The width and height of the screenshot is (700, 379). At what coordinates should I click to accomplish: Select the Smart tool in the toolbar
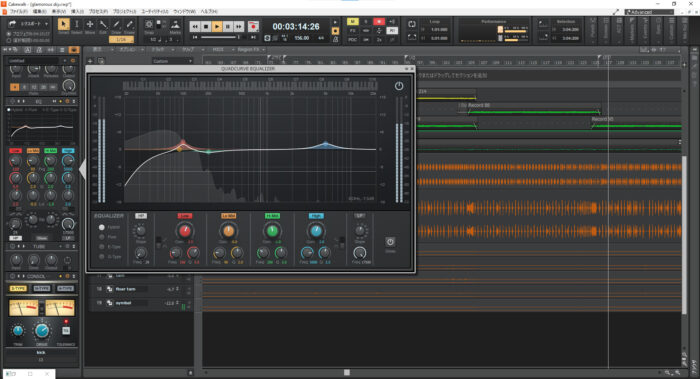pyautogui.click(x=63, y=25)
